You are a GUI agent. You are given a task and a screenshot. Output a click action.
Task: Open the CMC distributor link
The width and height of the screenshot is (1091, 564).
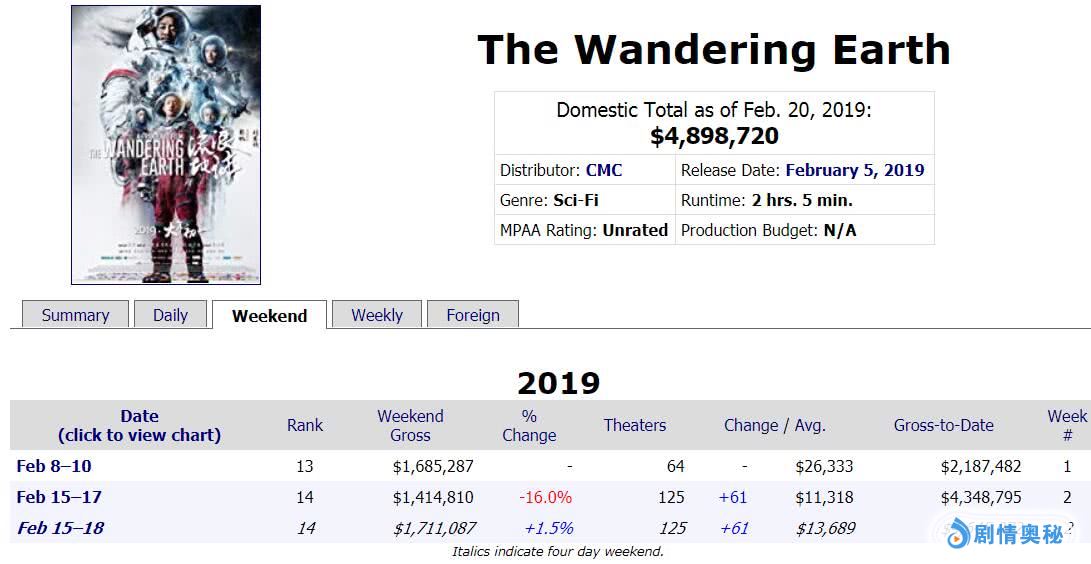[x=604, y=170]
